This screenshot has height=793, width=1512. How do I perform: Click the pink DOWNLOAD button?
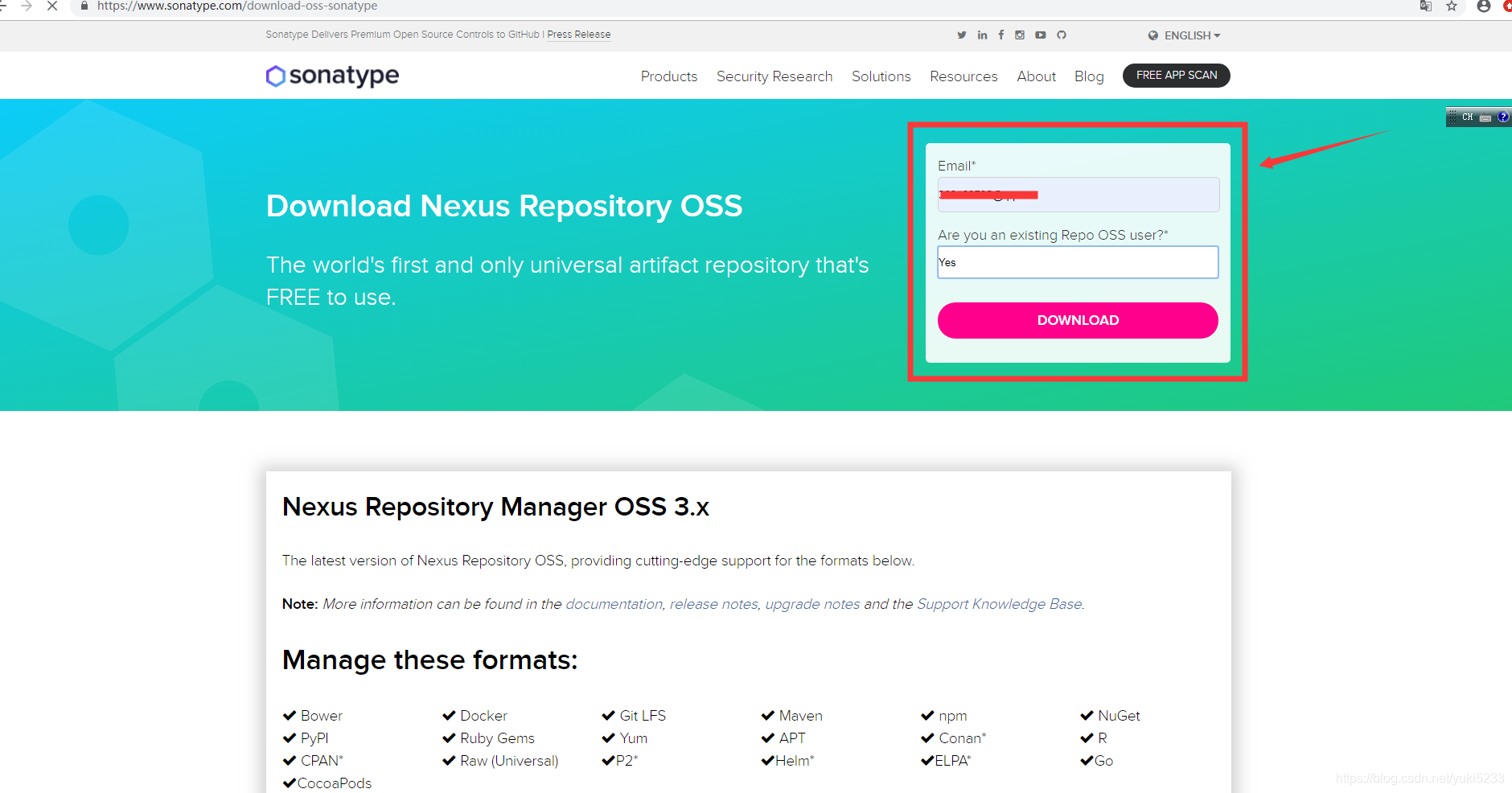pos(1078,320)
